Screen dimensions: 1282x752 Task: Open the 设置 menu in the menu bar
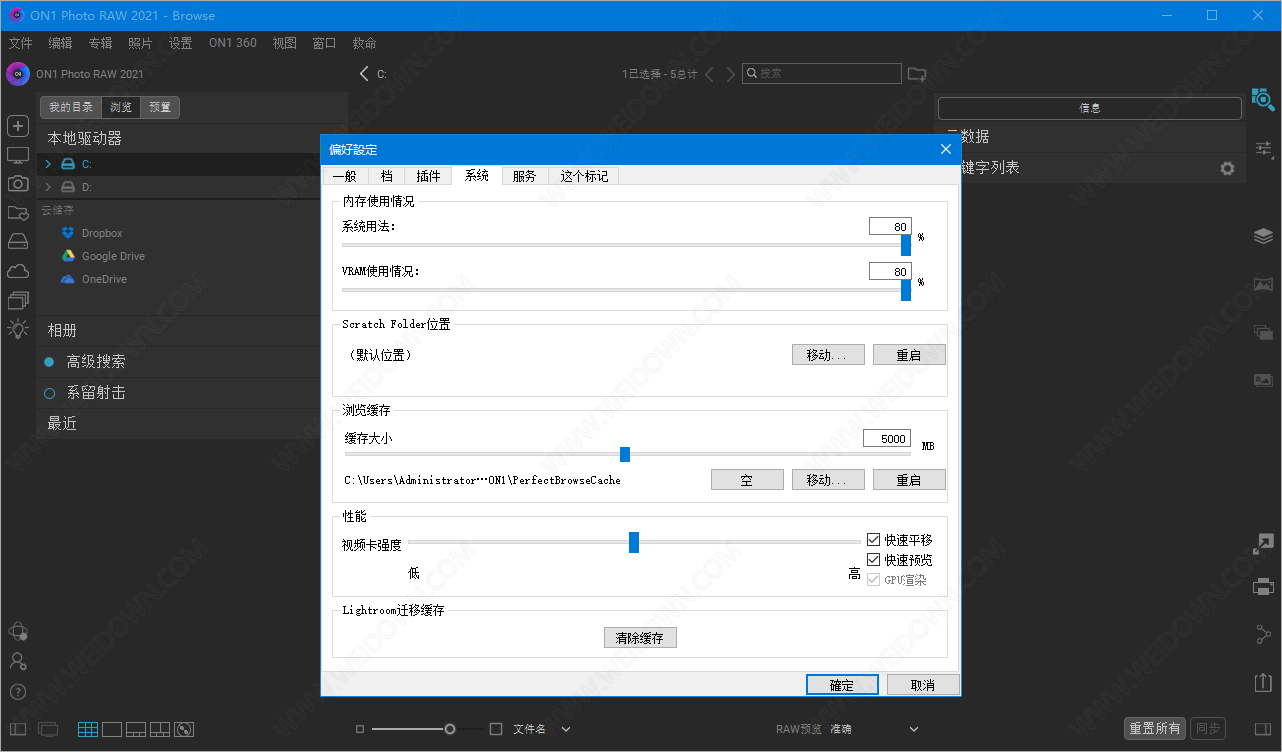tap(180, 43)
